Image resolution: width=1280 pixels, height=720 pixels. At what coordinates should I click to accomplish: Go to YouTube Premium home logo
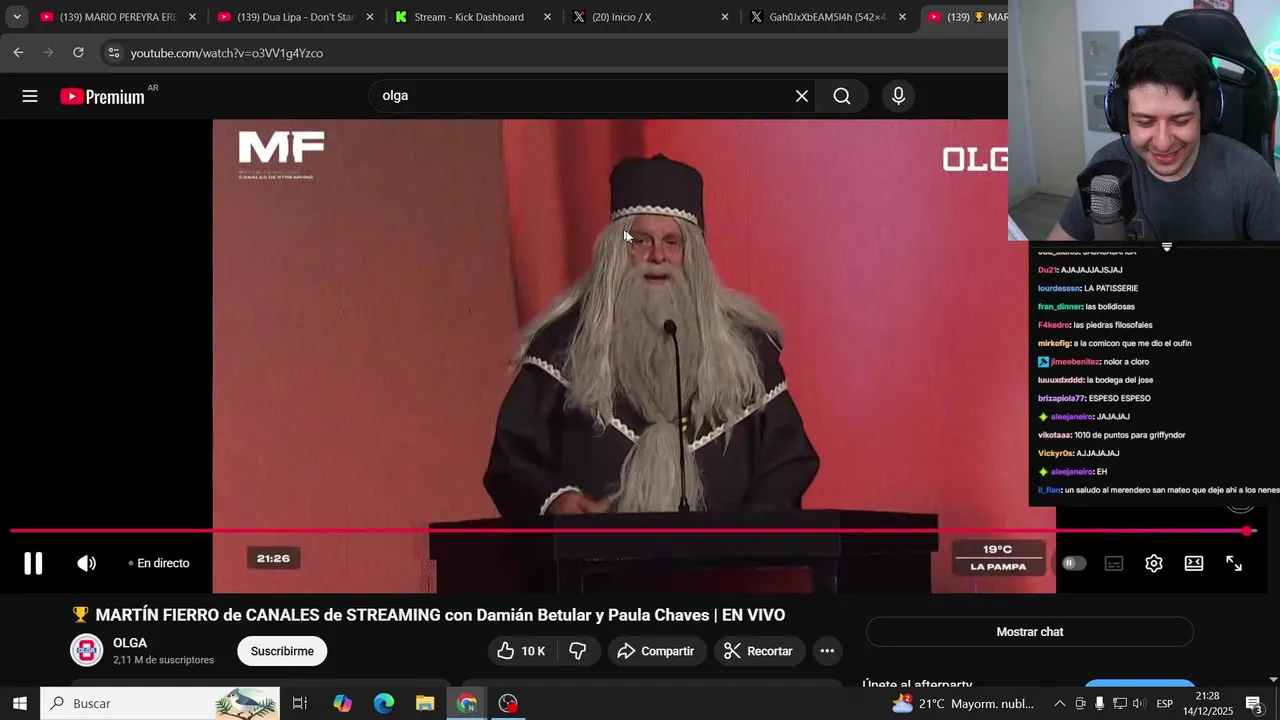tap(102, 96)
